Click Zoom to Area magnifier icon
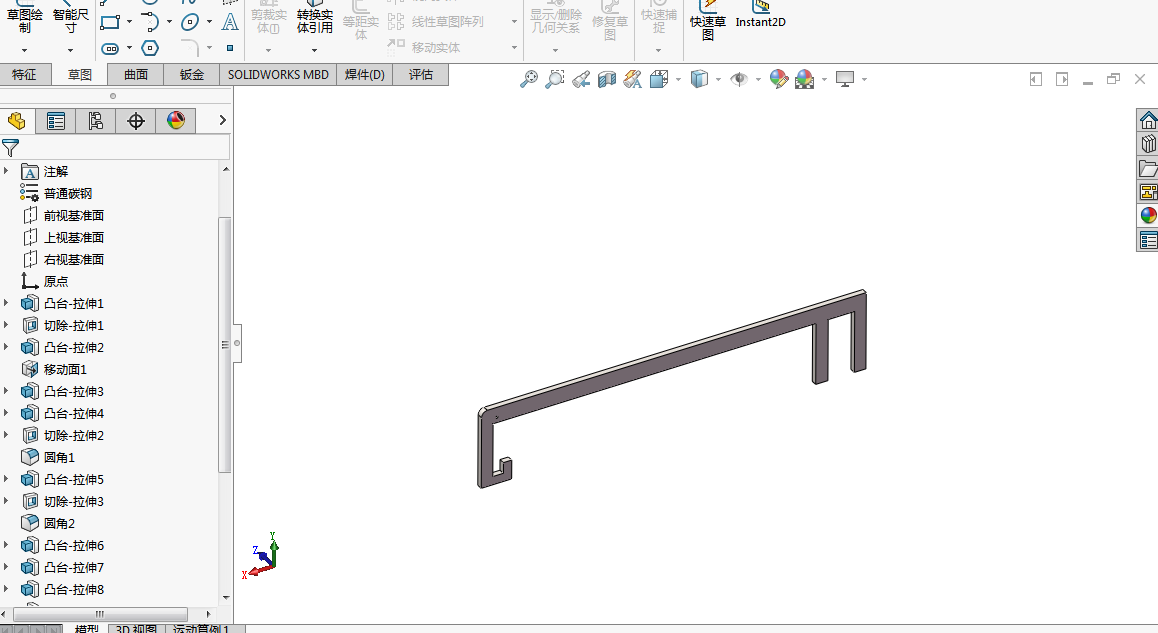Image resolution: width=1158 pixels, height=633 pixels. click(x=555, y=79)
